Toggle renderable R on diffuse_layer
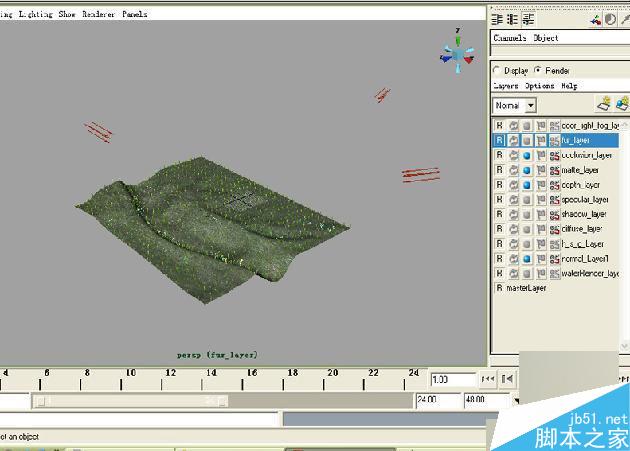Viewport: 630px width, 451px height. 499,229
